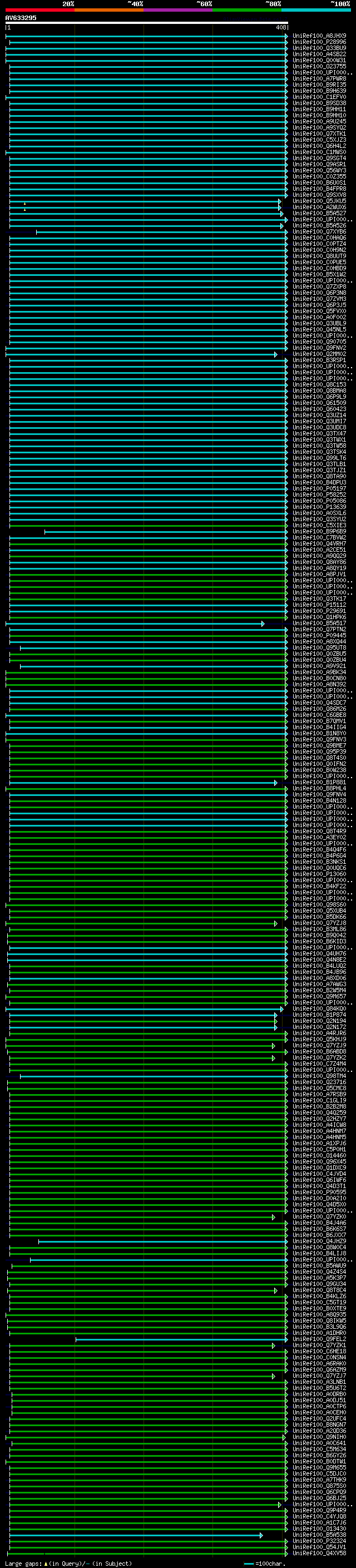Open UniRef100_Q7XTK1 entry
Image resolution: width=356 pixels, height=1568 pixels.
pos(319,134)
